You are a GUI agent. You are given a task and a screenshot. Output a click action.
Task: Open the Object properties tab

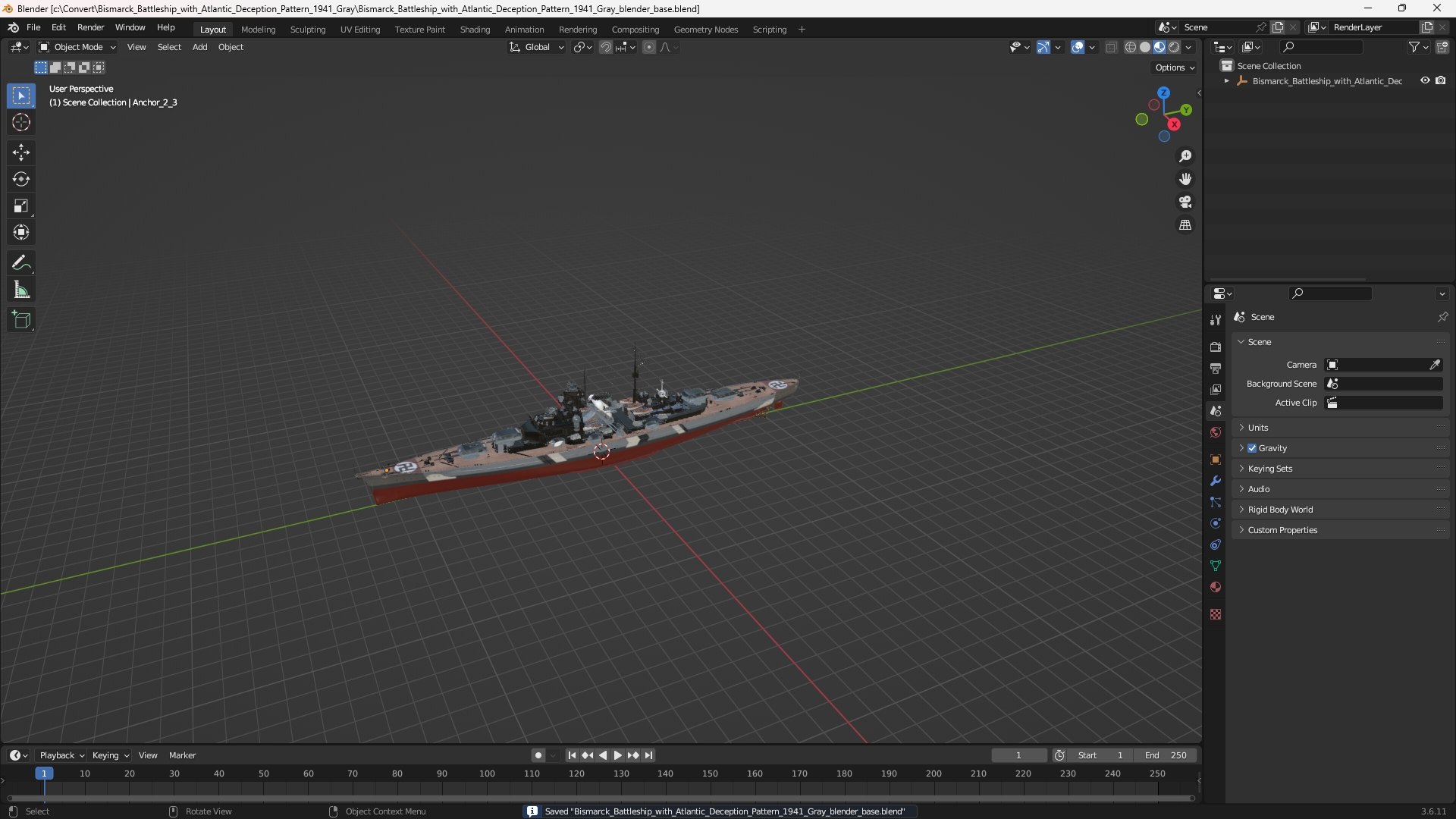click(x=1216, y=460)
